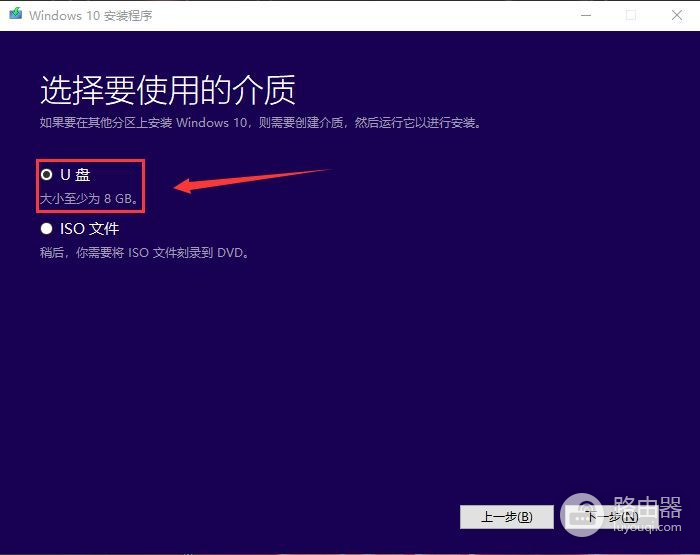Click the Windows 10 setup title bar icon
The height and width of the screenshot is (555, 700).
pos(16,14)
